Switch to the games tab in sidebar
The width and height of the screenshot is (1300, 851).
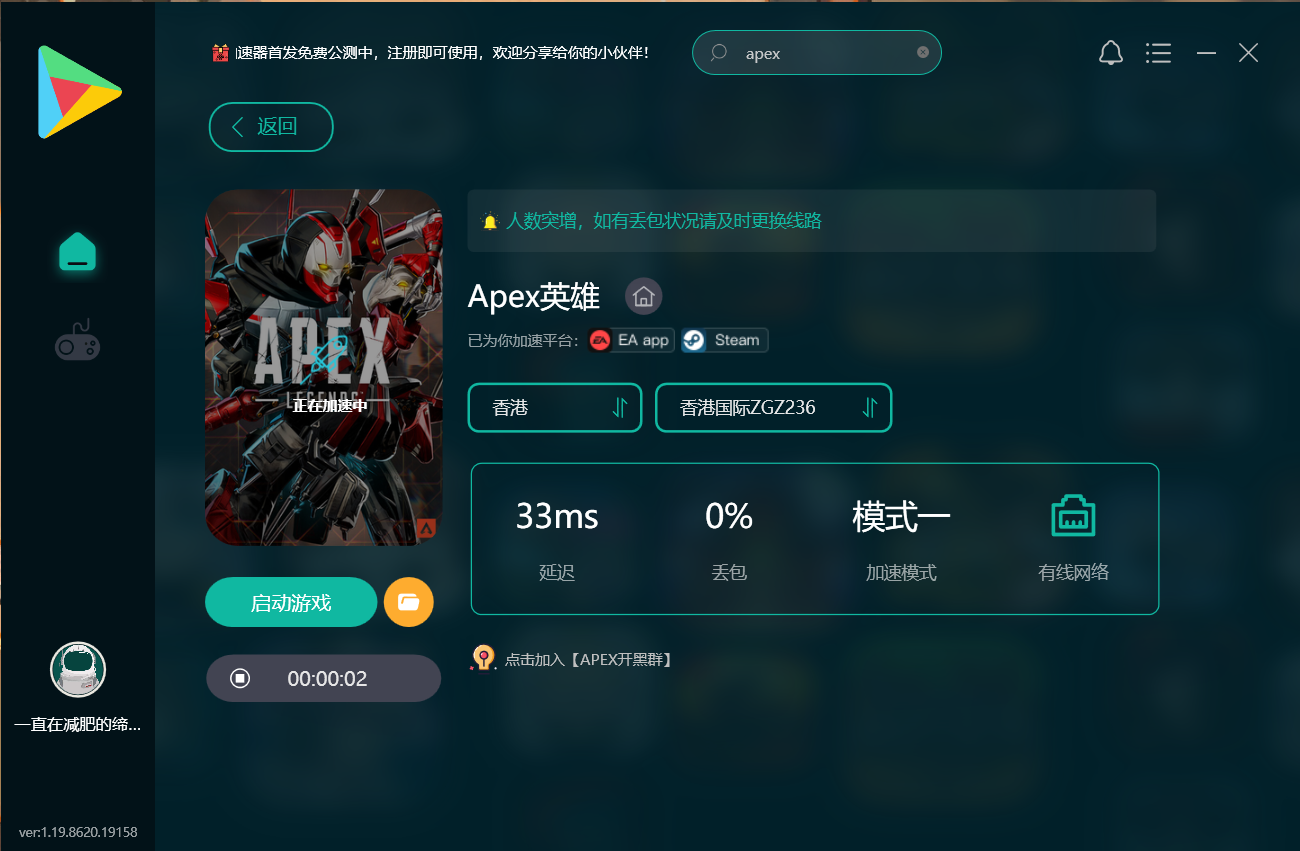[x=78, y=340]
